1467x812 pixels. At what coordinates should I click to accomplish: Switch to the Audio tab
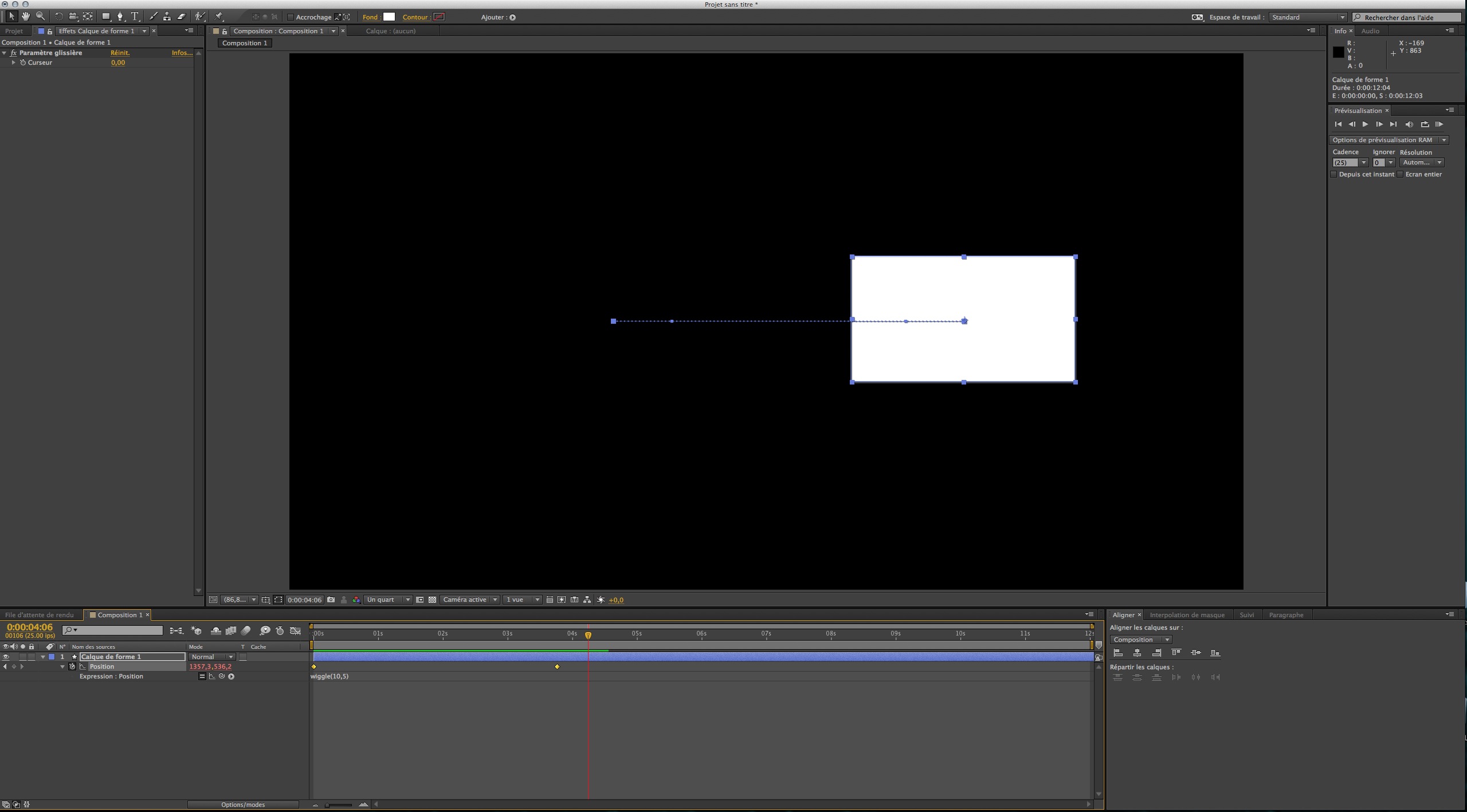tap(1370, 31)
